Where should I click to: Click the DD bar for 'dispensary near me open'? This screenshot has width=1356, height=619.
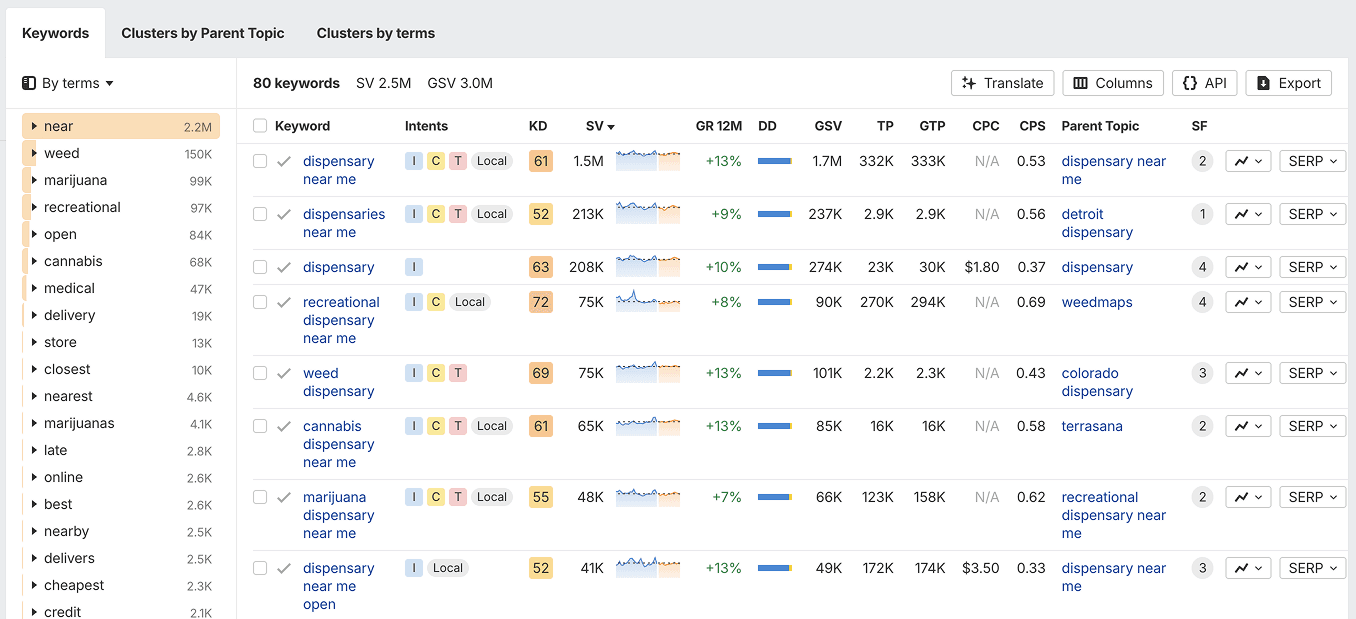pyautogui.click(x=774, y=568)
